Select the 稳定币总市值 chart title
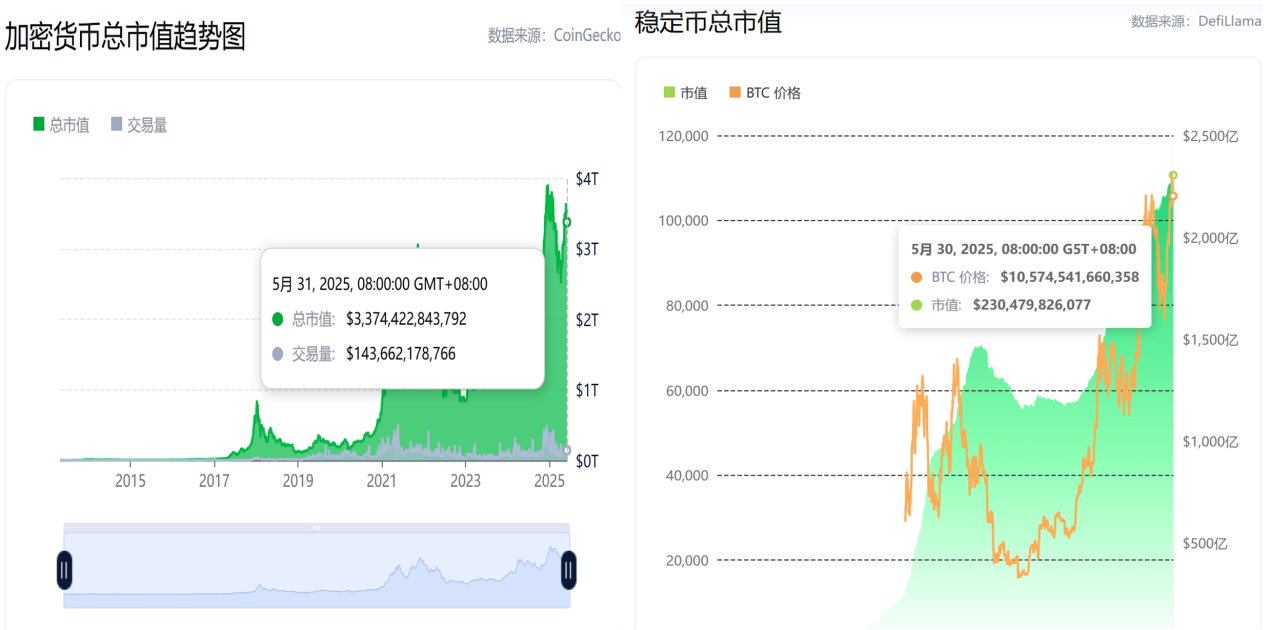 [x=706, y=21]
